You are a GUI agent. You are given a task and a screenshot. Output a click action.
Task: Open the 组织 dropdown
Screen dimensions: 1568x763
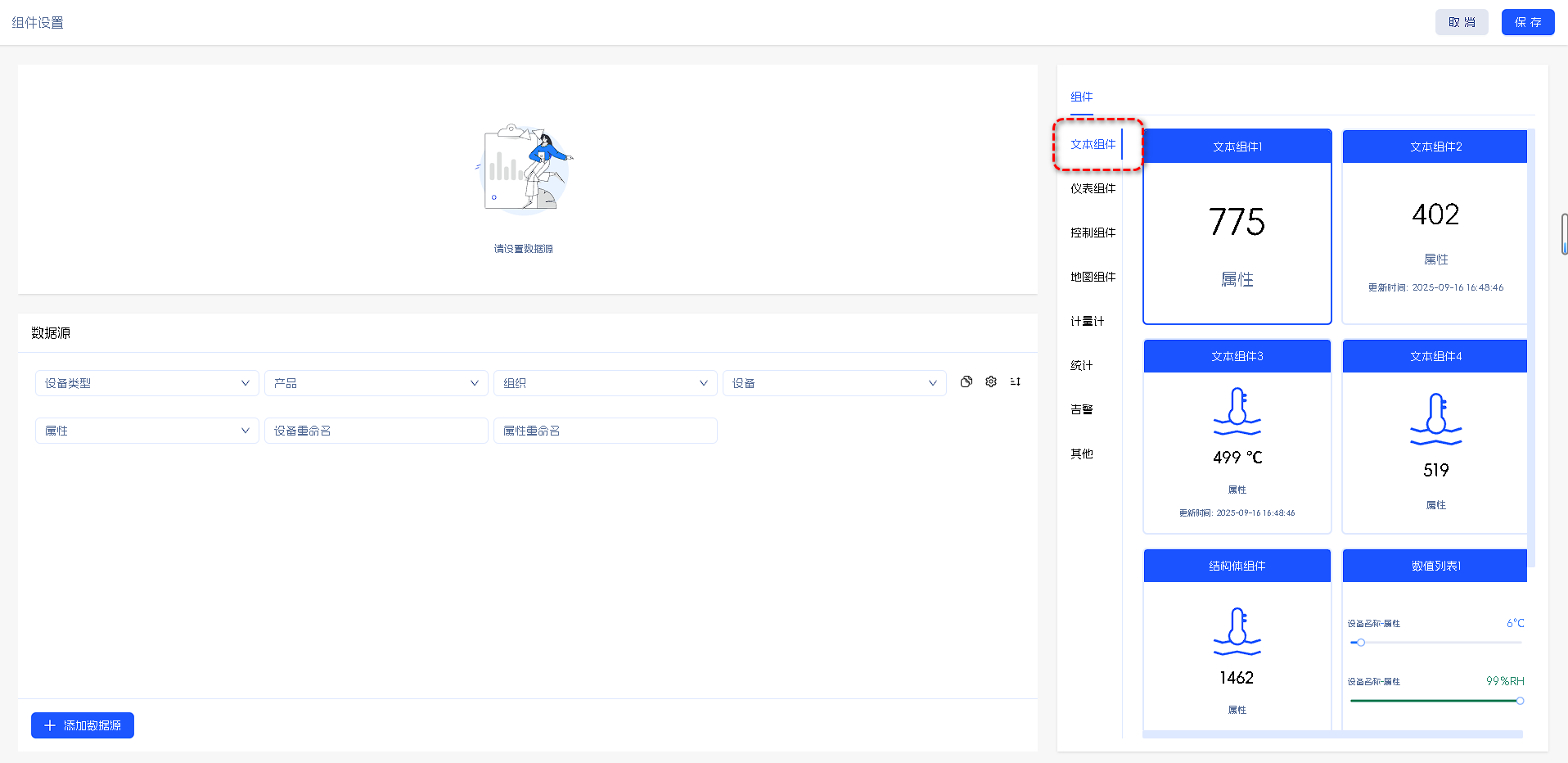(606, 383)
